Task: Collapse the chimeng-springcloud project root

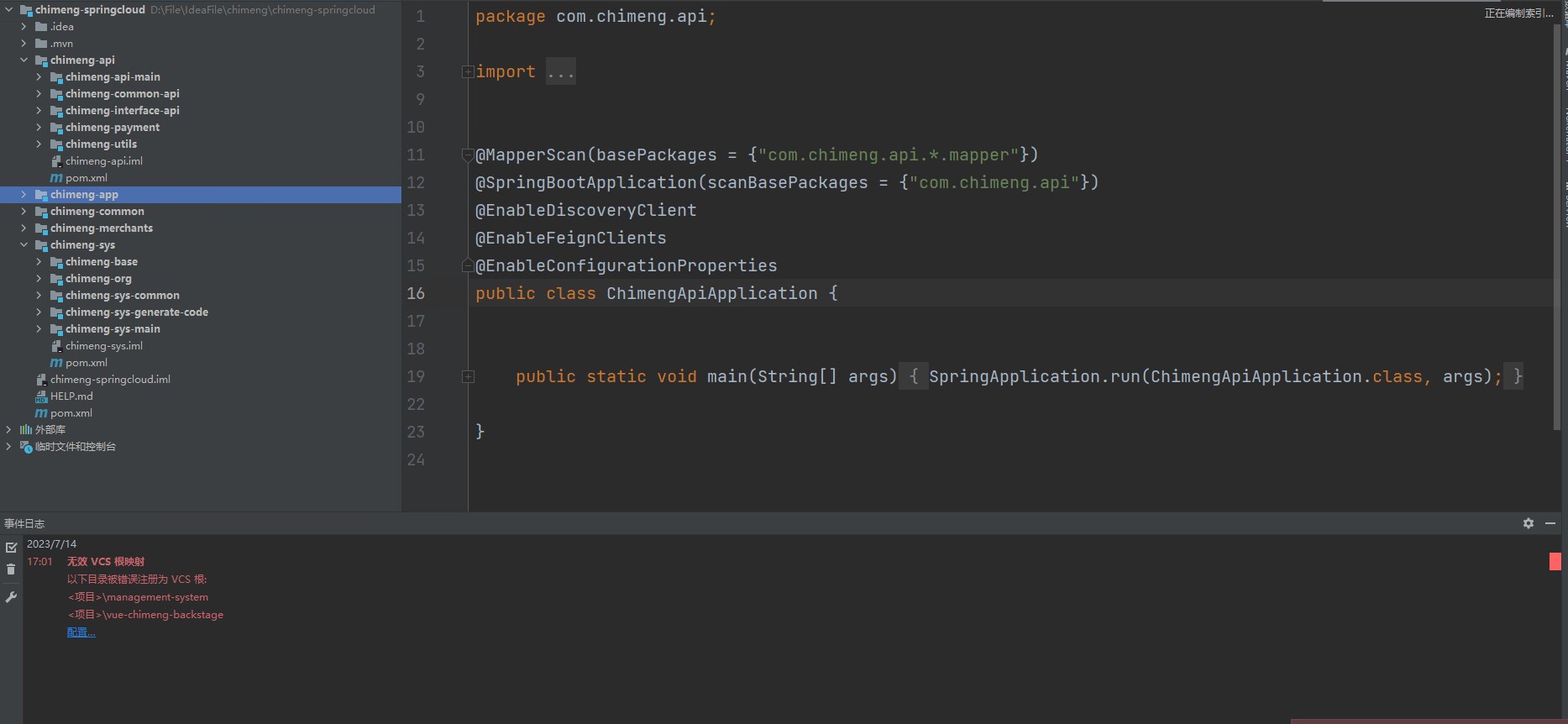Action: [x=9, y=10]
